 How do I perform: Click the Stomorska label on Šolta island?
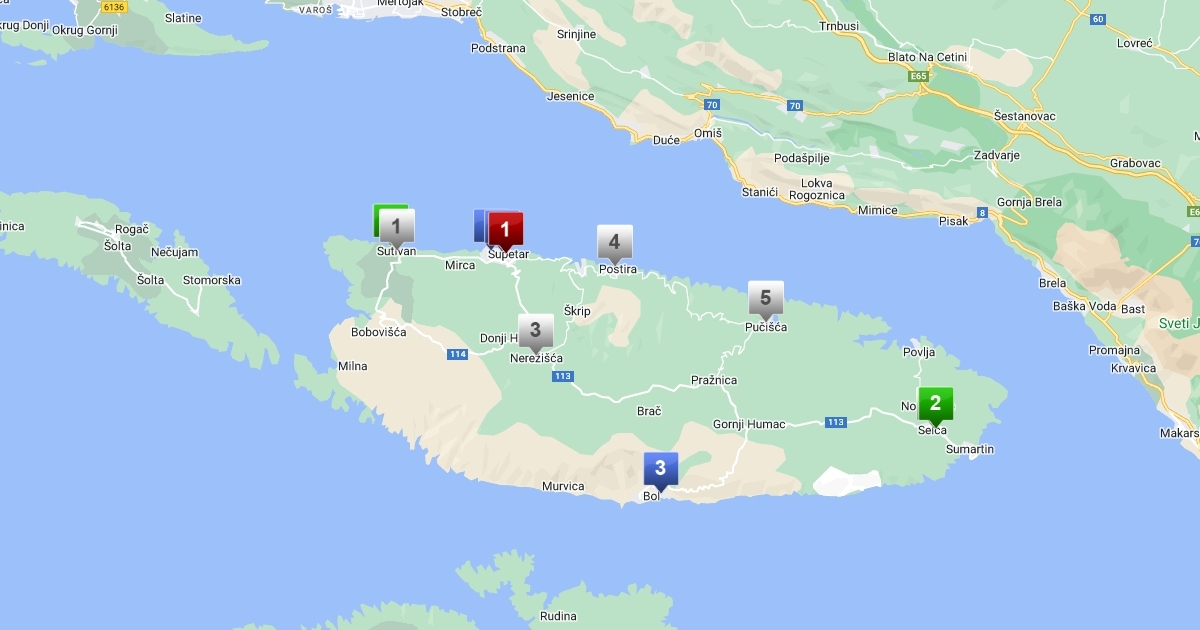(x=211, y=280)
